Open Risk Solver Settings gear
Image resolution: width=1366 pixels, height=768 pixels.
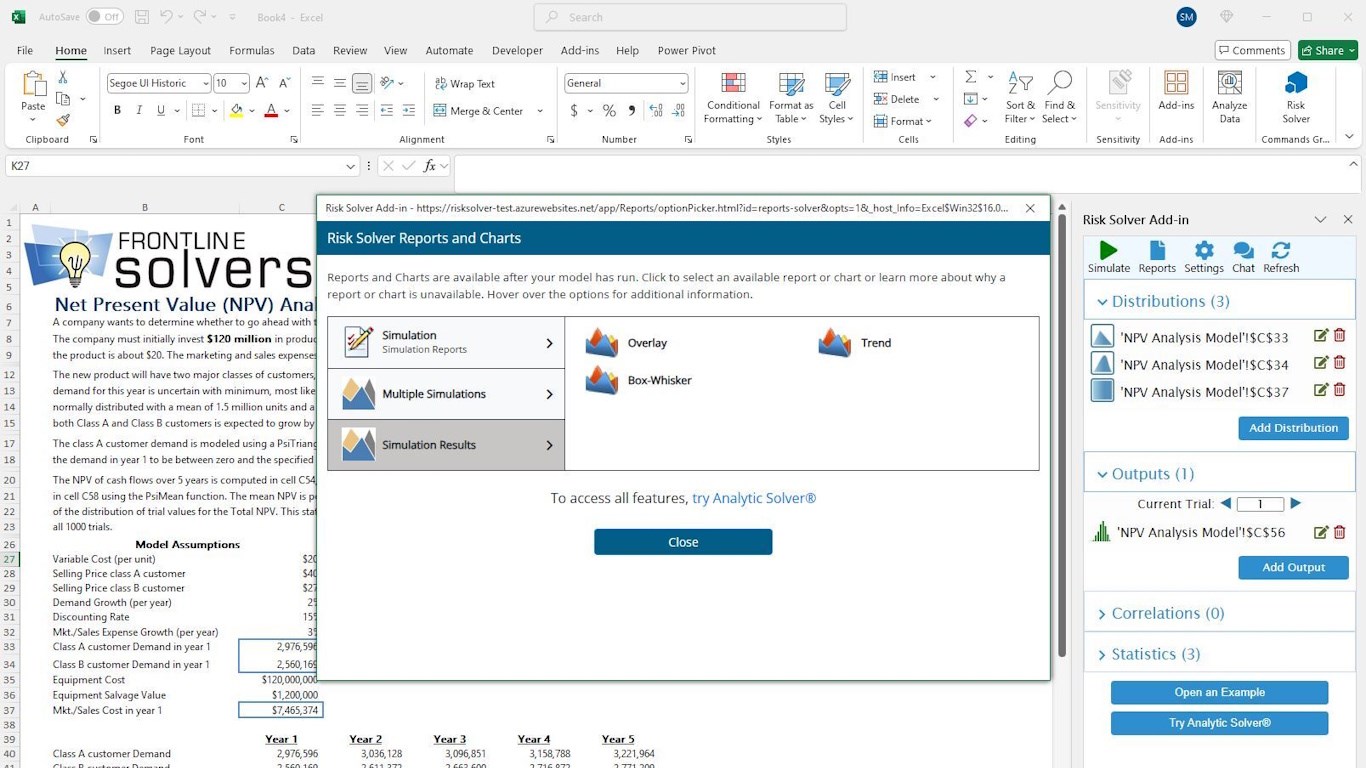click(x=1204, y=257)
